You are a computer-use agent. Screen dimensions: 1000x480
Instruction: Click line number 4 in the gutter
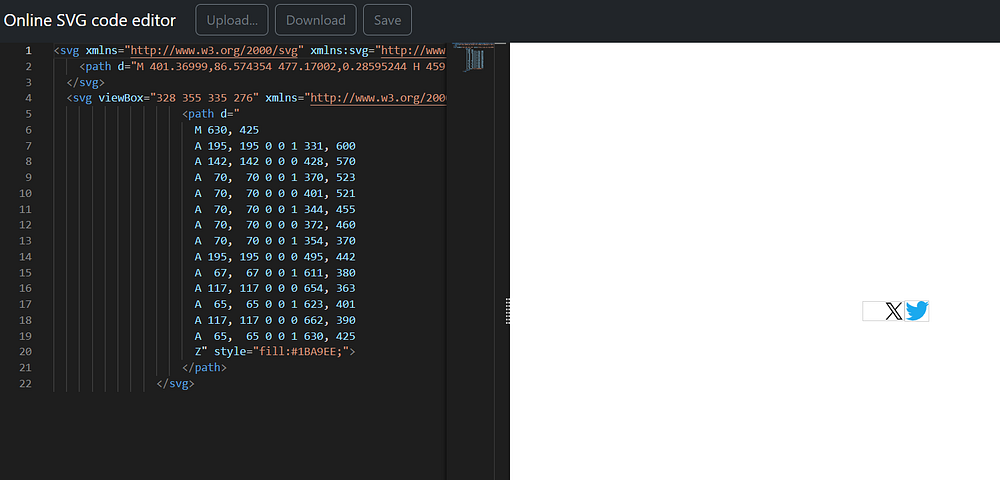(28, 98)
